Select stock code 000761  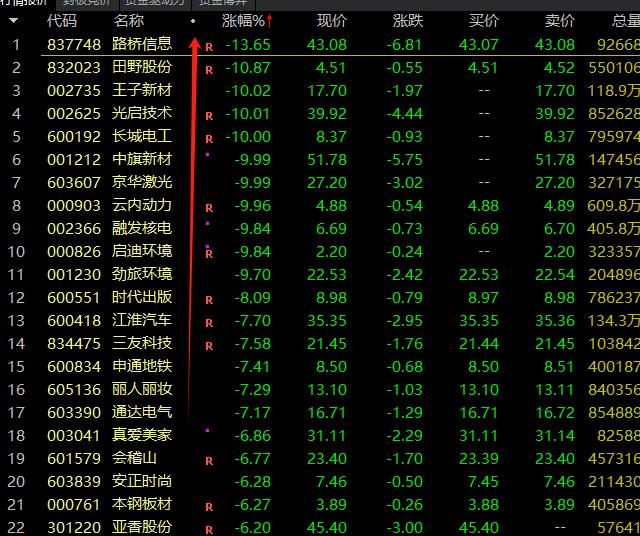[x=74, y=505]
